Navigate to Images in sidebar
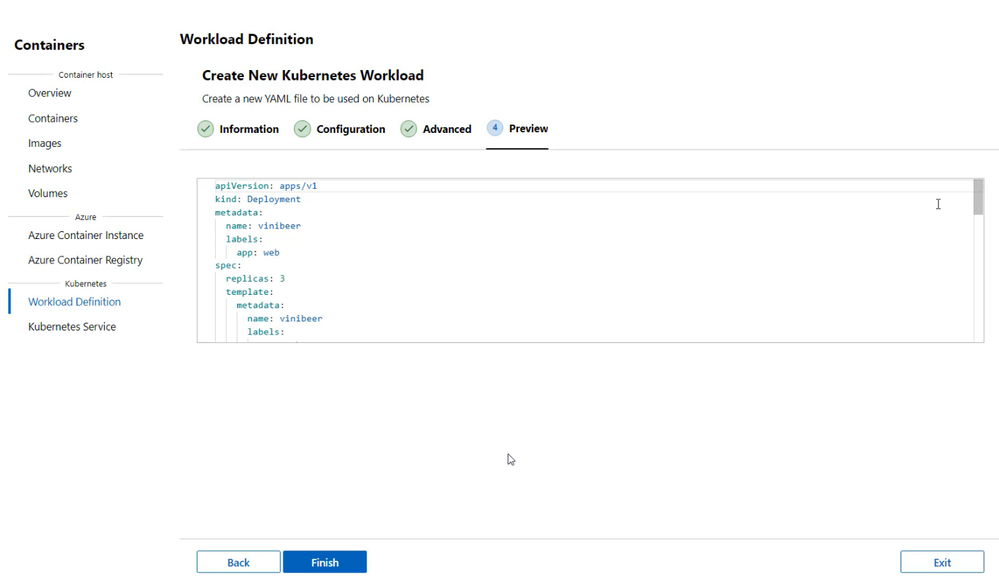Image resolution: width=999 pixels, height=582 pixels. click(45, 143)
